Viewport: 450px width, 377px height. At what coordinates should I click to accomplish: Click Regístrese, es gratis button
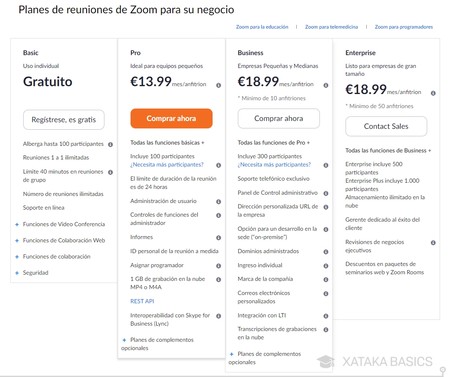click(x=64, y=120)
